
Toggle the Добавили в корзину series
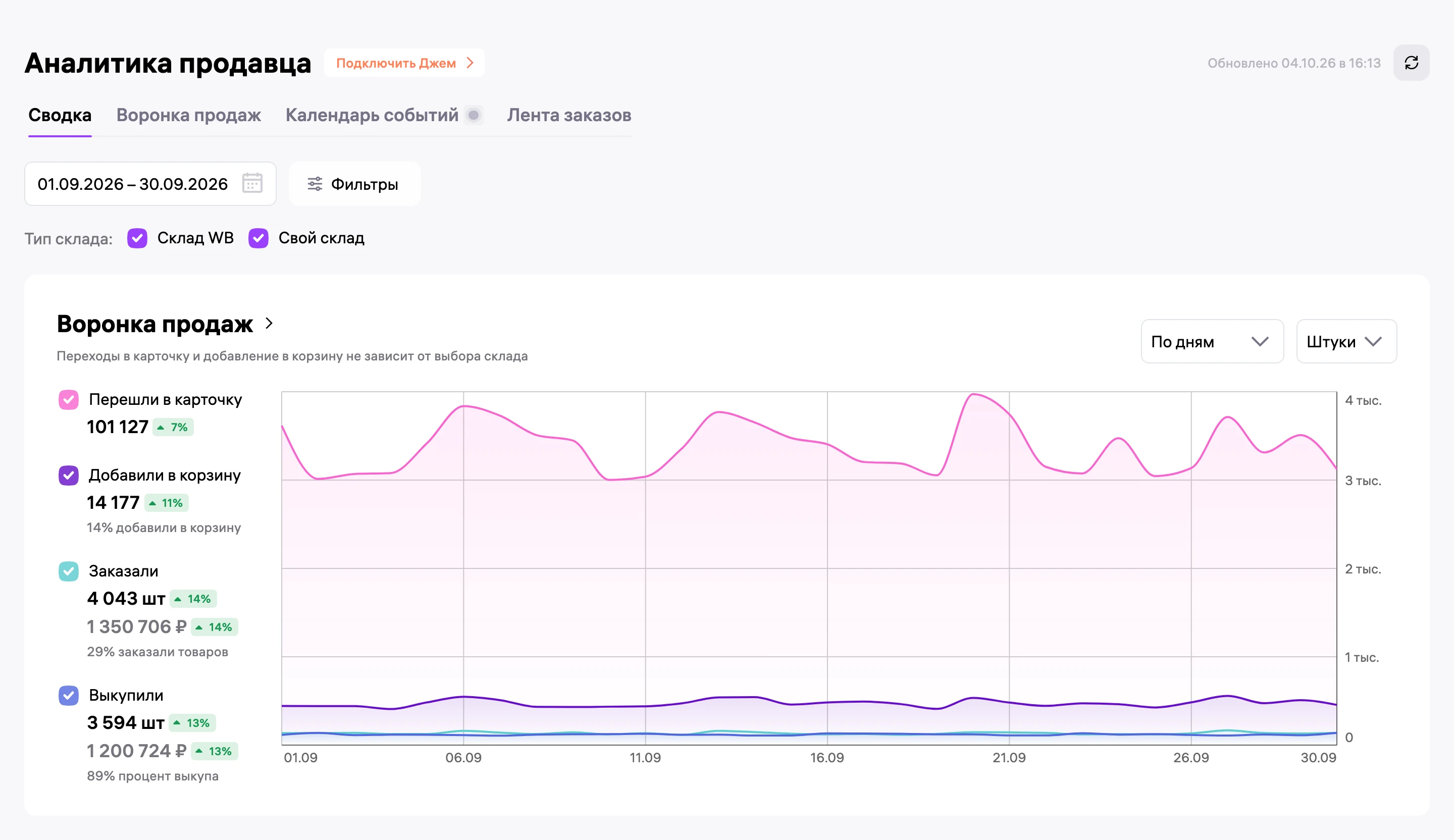pos(69,476)
